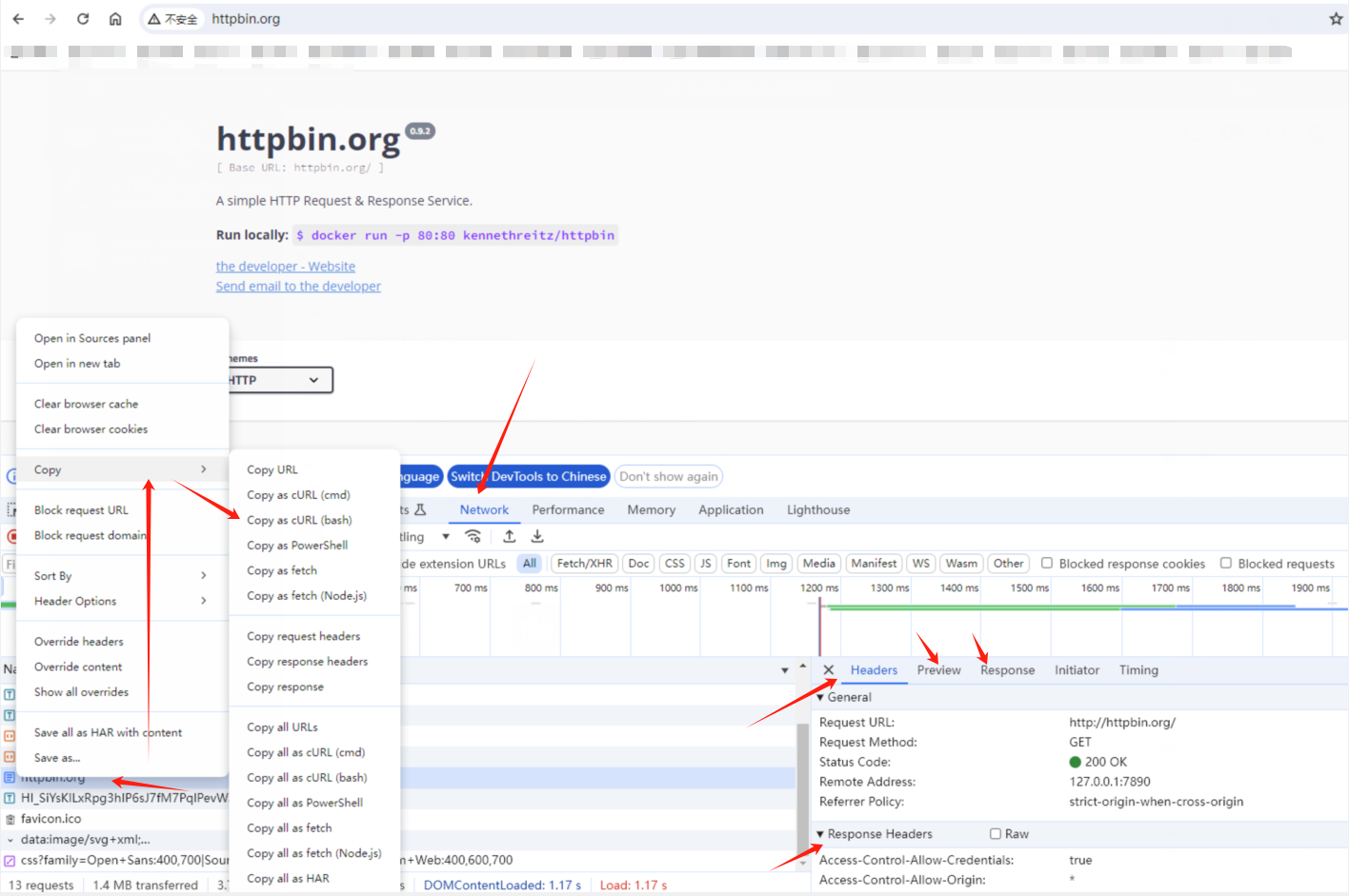Choose Open in Sources panel
This screenshot has height=896, width=1349.
click(x=92, y=338)
